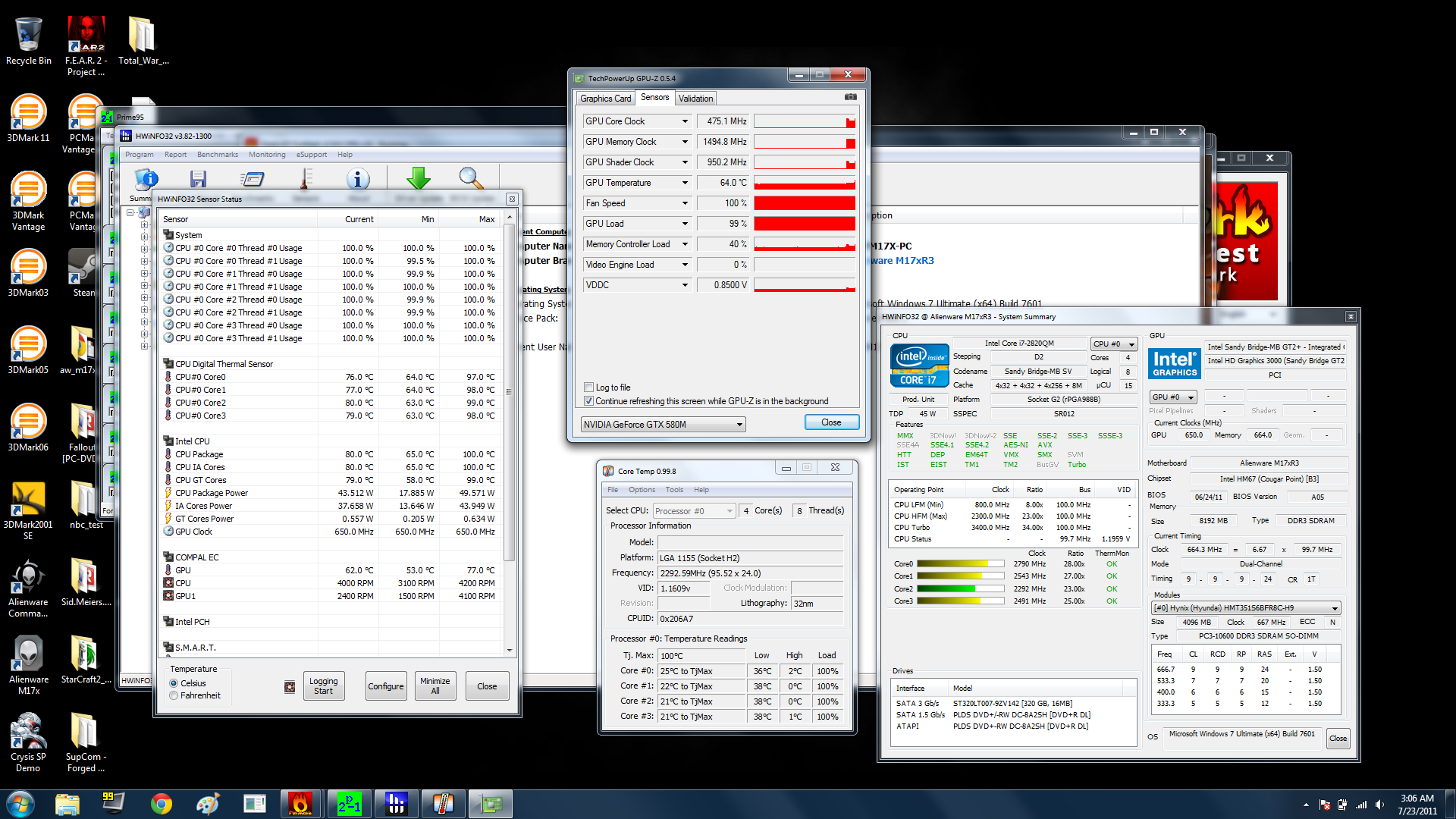Click the Save Report floppy disk icon
This screenshot has height=819, width=1456.
(198, 180)
